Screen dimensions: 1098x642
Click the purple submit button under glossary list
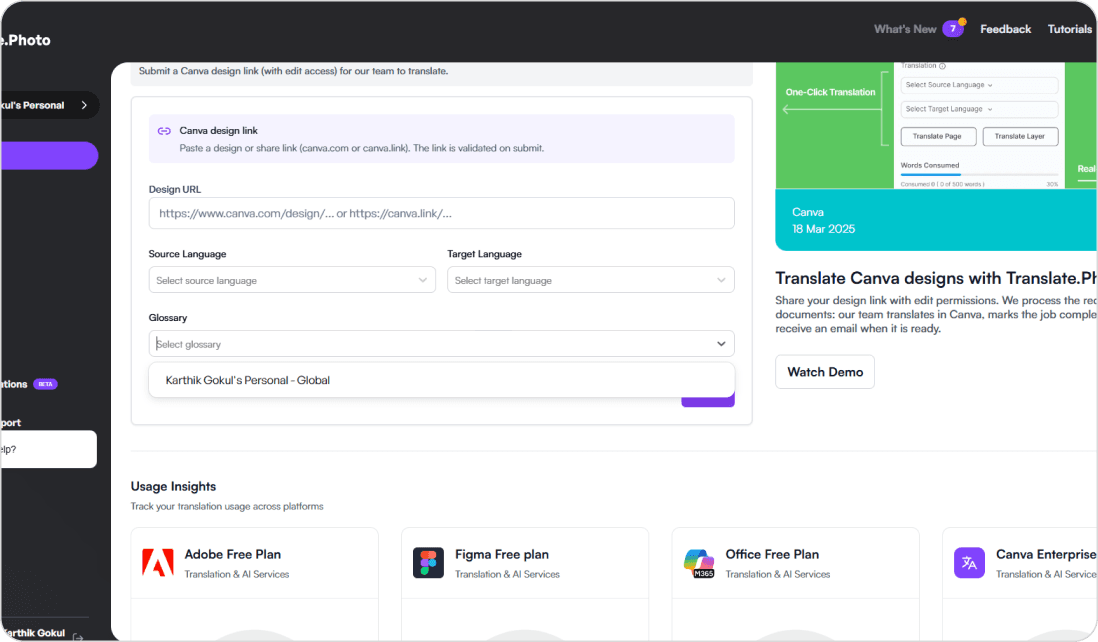(707, 401)
